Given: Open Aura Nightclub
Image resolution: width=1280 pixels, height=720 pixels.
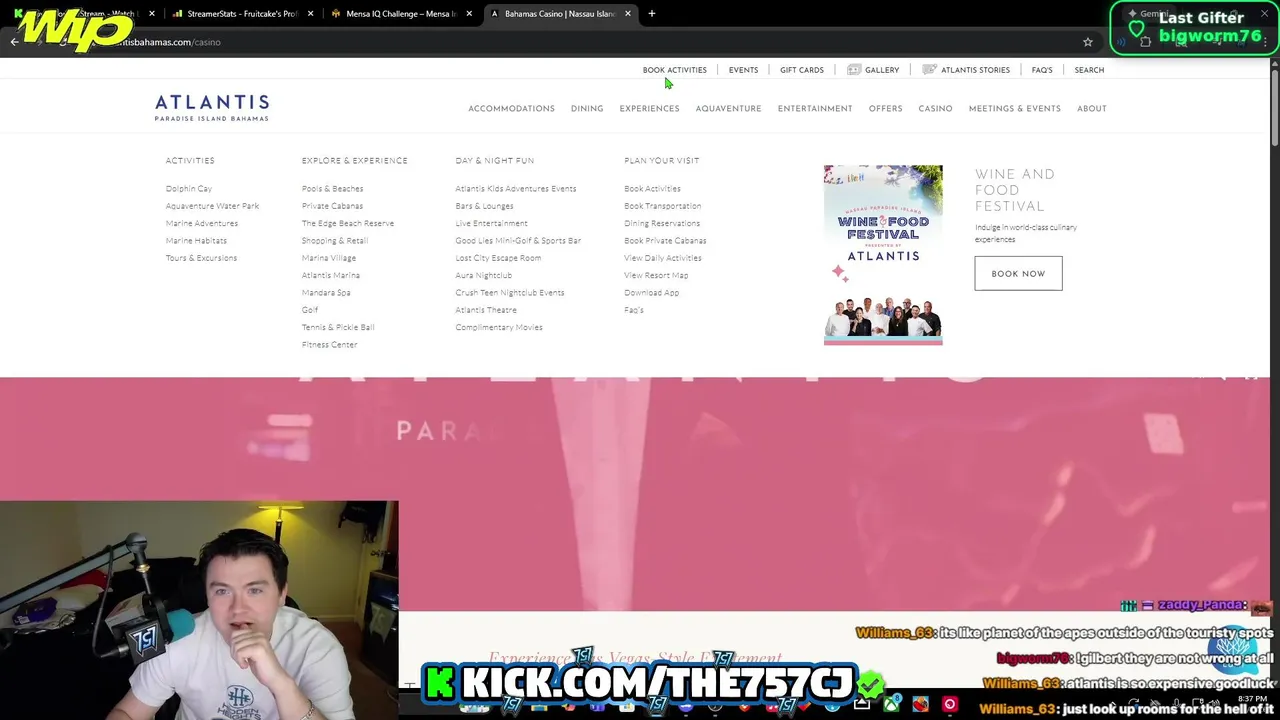Looking at the screenshot, I should 483,275.
